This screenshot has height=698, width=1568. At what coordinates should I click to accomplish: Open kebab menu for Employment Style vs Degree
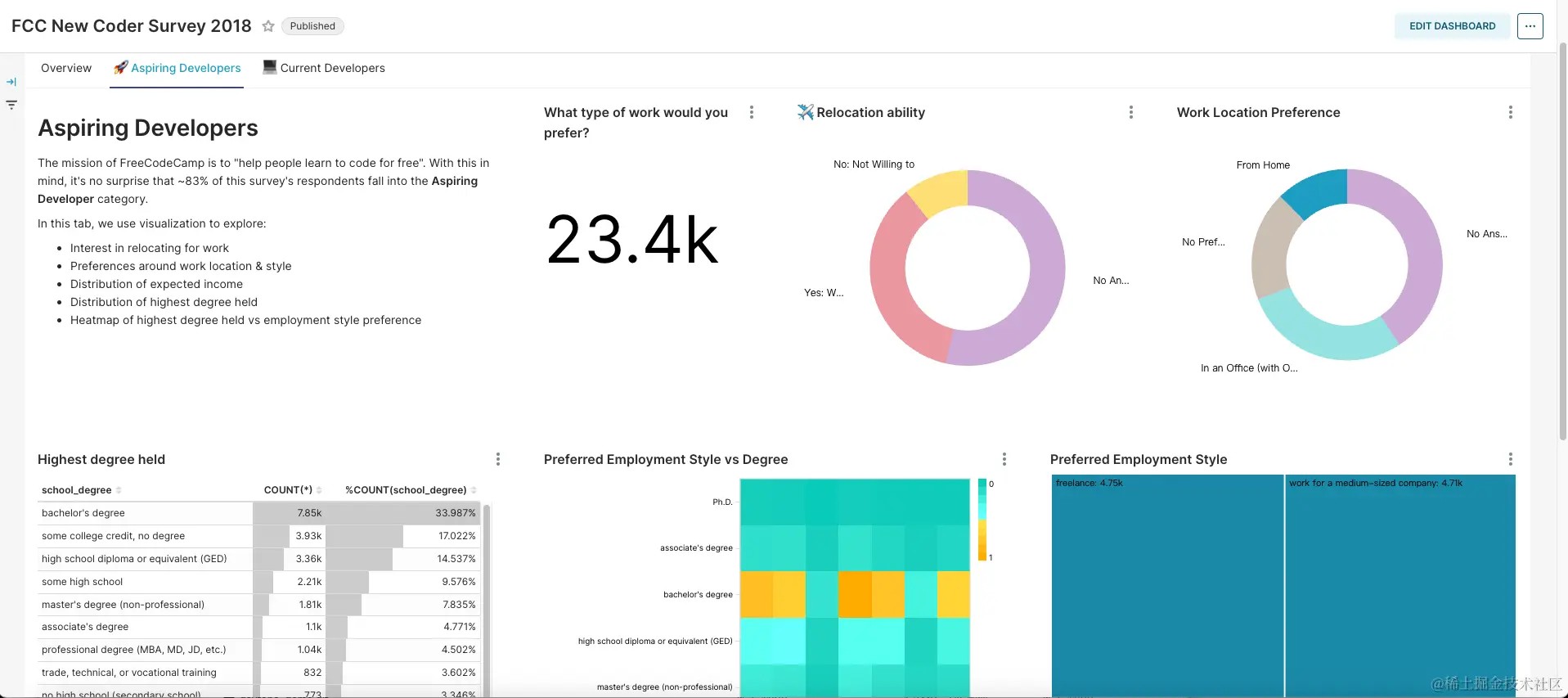click(x=1004, y=459)
